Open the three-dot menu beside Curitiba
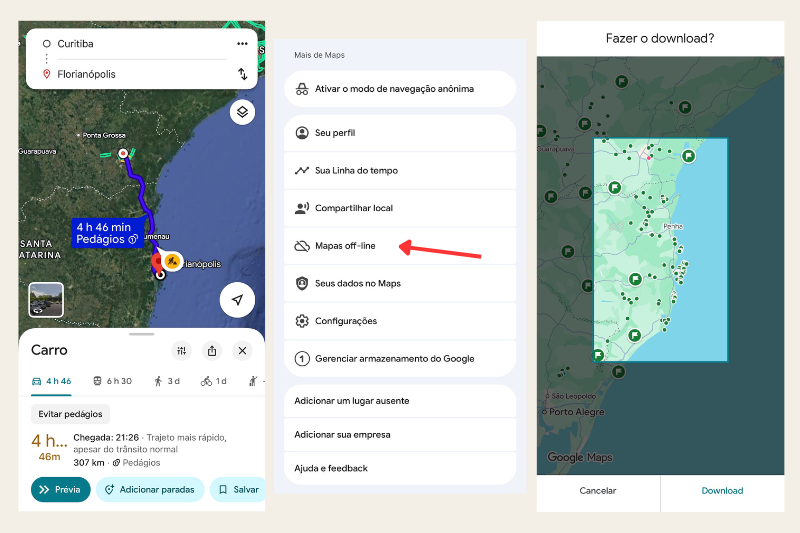This screenshot has height=533, width=800. pyautogui.click(x=242, y=44)
